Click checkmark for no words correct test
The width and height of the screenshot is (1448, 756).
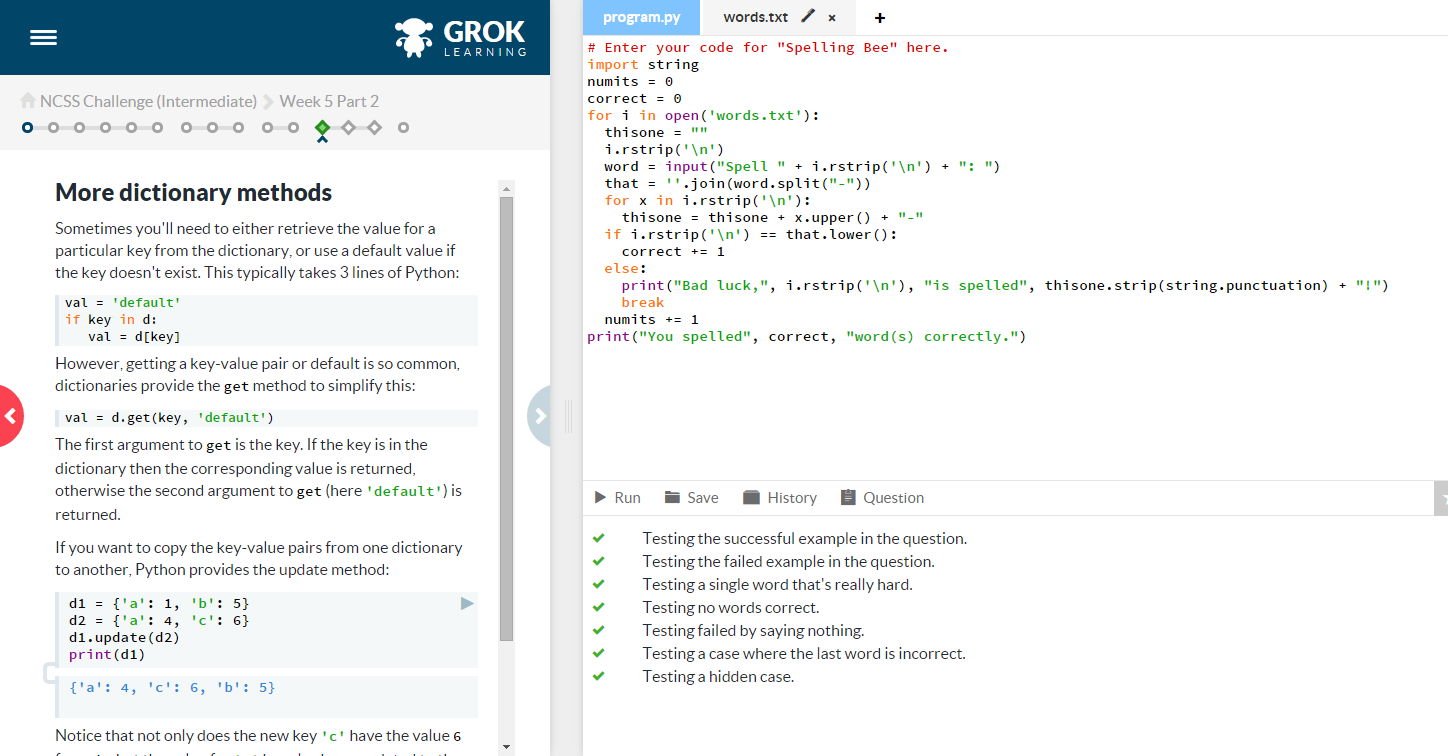(599, 607)
